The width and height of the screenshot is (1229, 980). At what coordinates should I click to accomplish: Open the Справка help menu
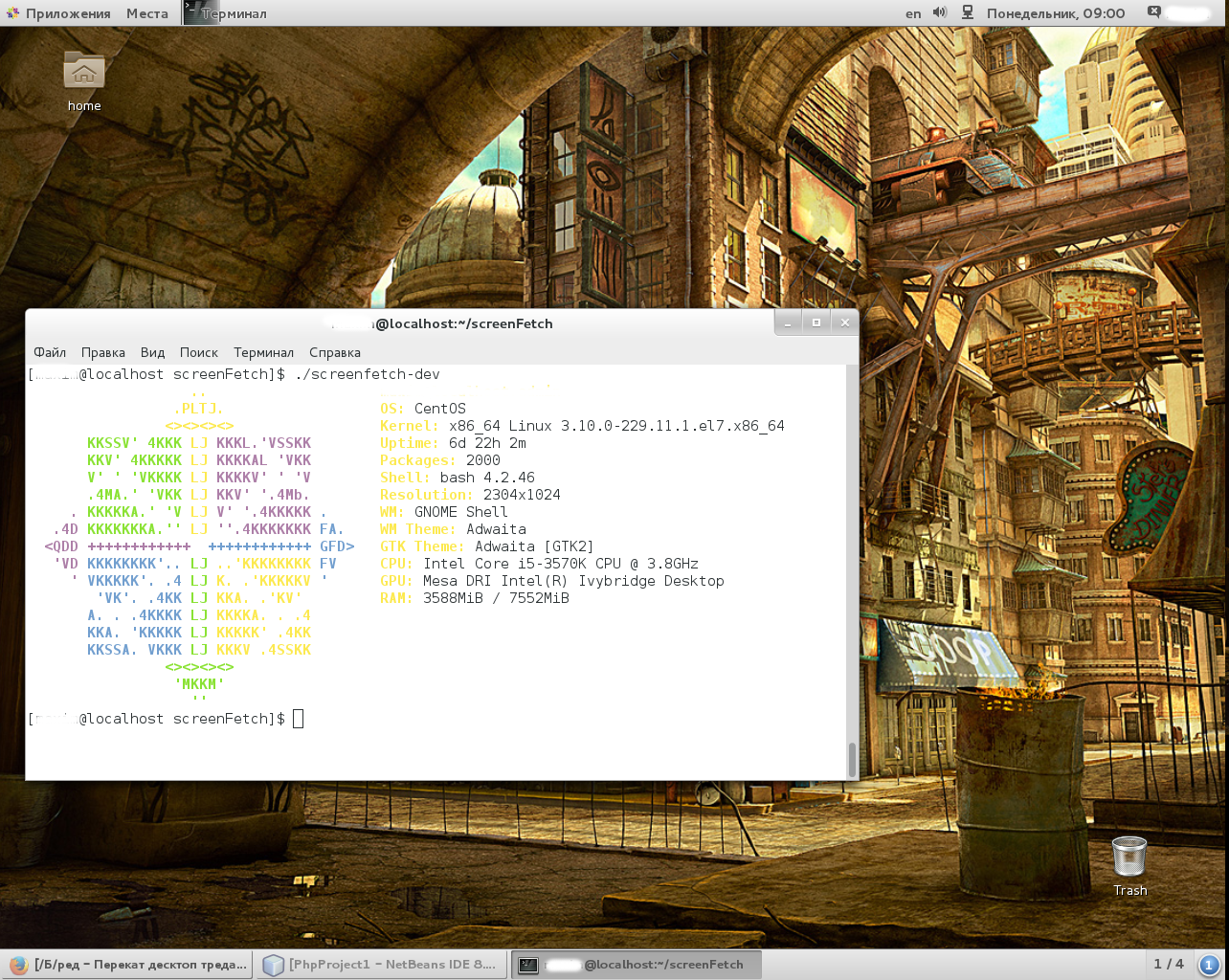pyautogui.click(x=334, y=352)
